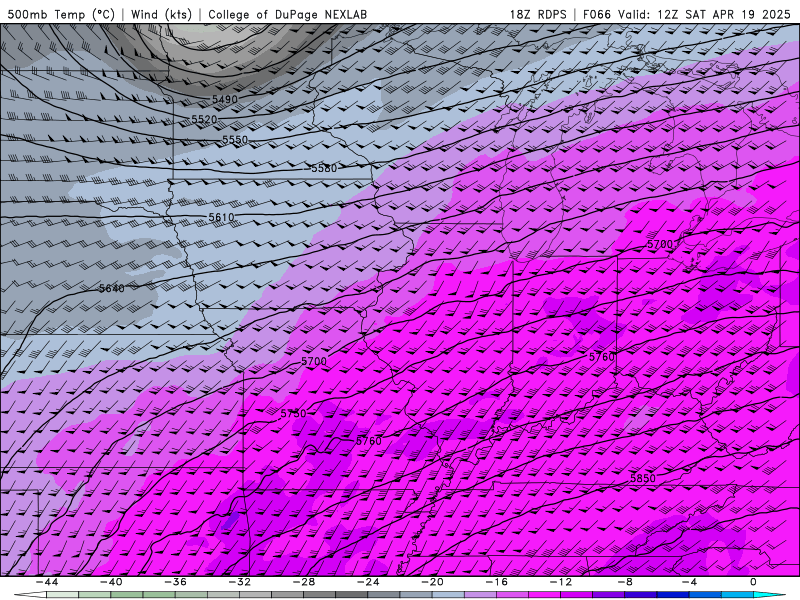Click the -32 value on color scale

239,582
